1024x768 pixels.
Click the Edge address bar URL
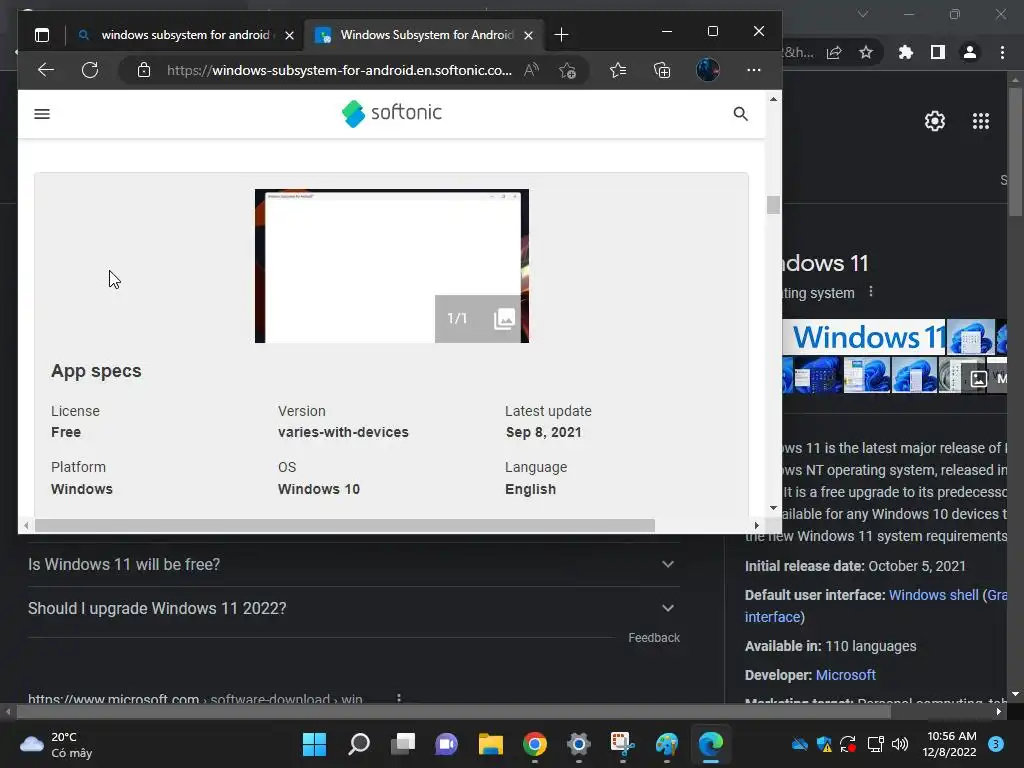339,70
